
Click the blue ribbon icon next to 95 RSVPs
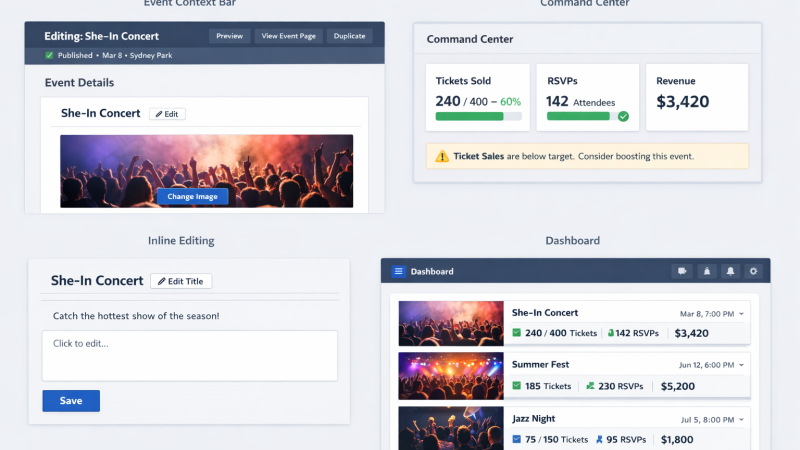(x=597, y=438)
